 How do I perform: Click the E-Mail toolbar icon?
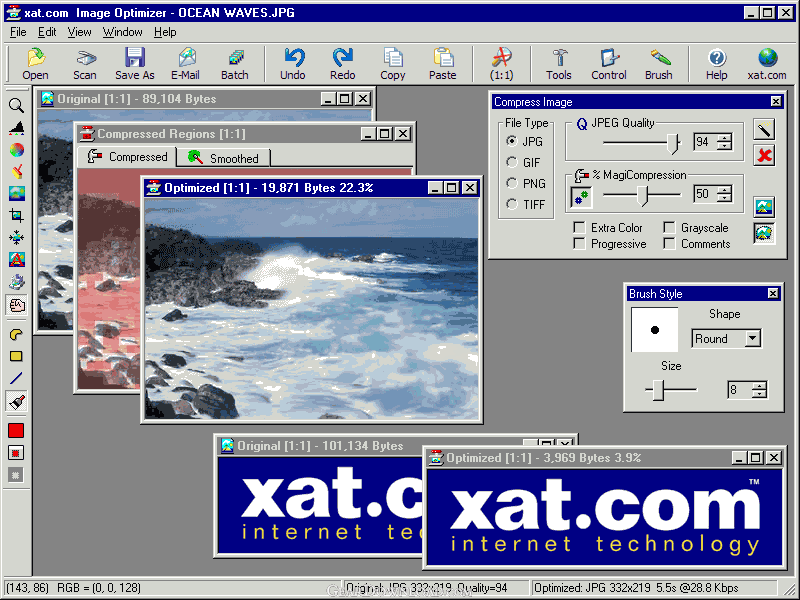[x=185, y=64]
